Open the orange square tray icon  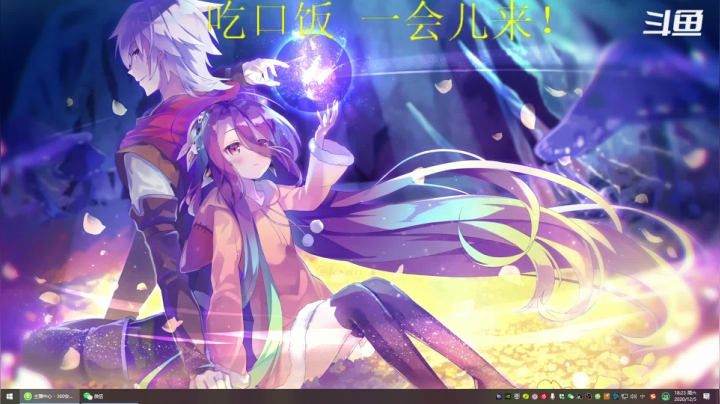click(x=607, y=396)
